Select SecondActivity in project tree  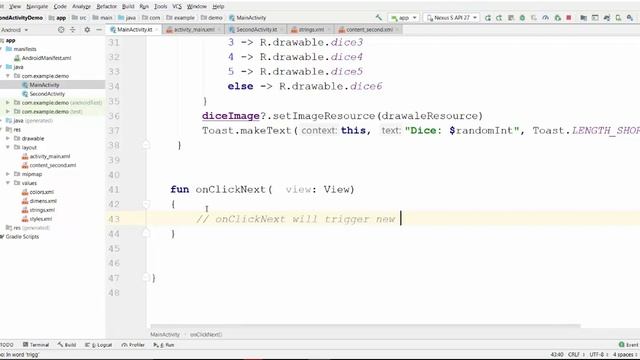[x=43, y=94]
